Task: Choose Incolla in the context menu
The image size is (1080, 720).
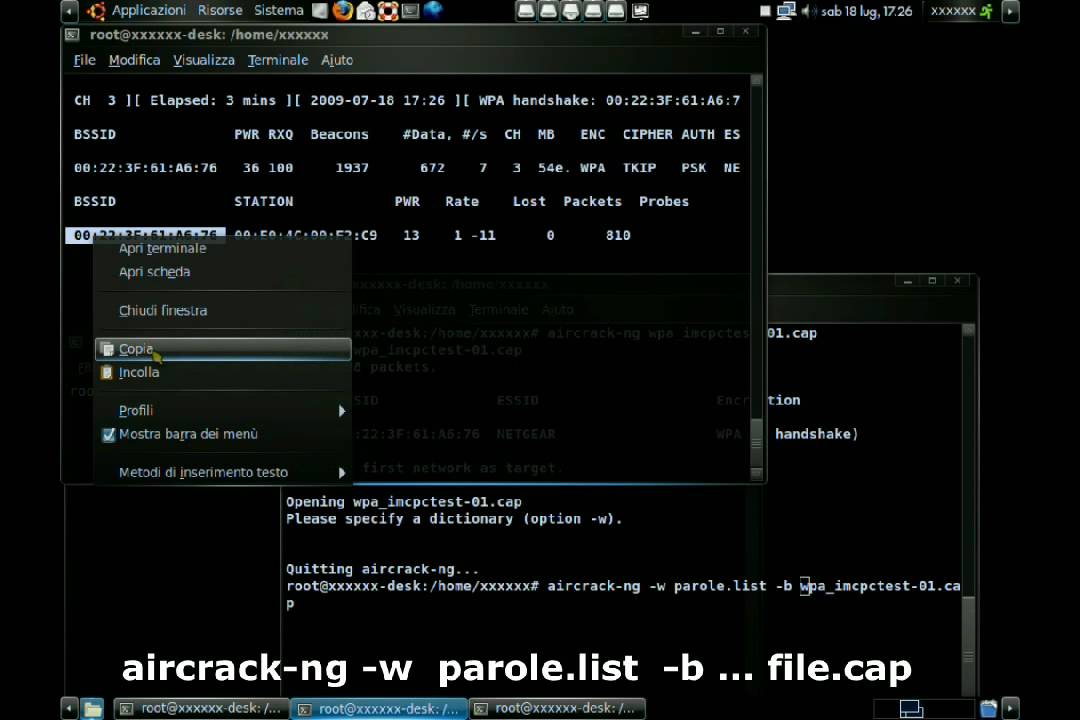Action: click(223, 373)
